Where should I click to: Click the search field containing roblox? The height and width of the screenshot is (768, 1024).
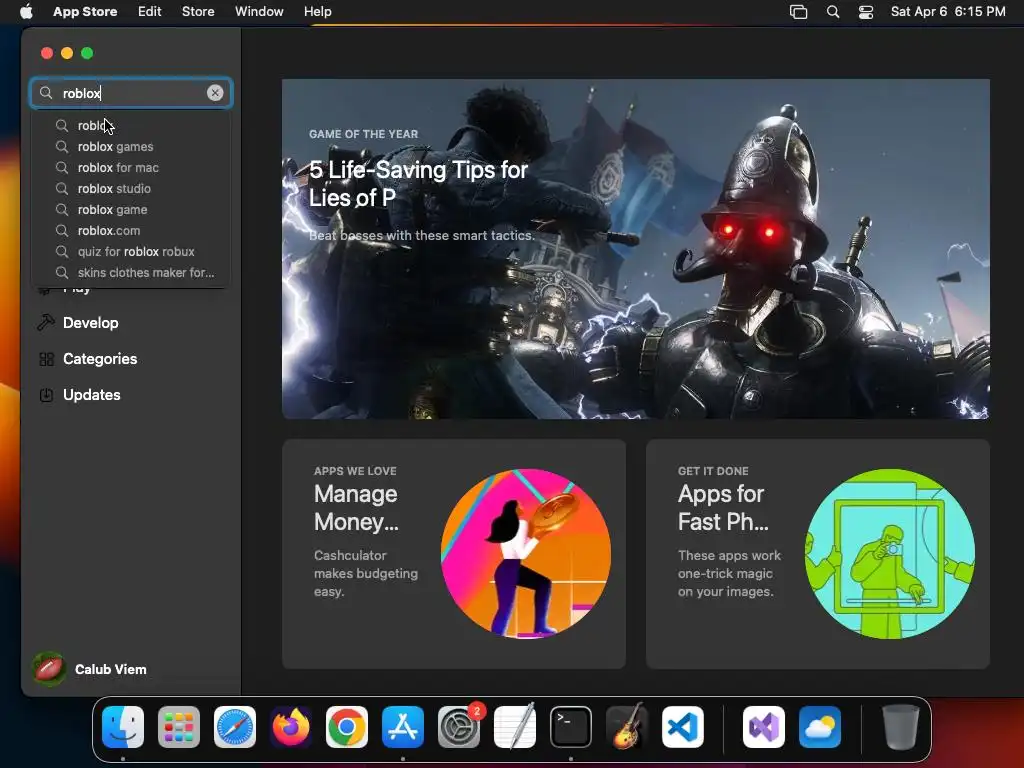pos(131,93)
